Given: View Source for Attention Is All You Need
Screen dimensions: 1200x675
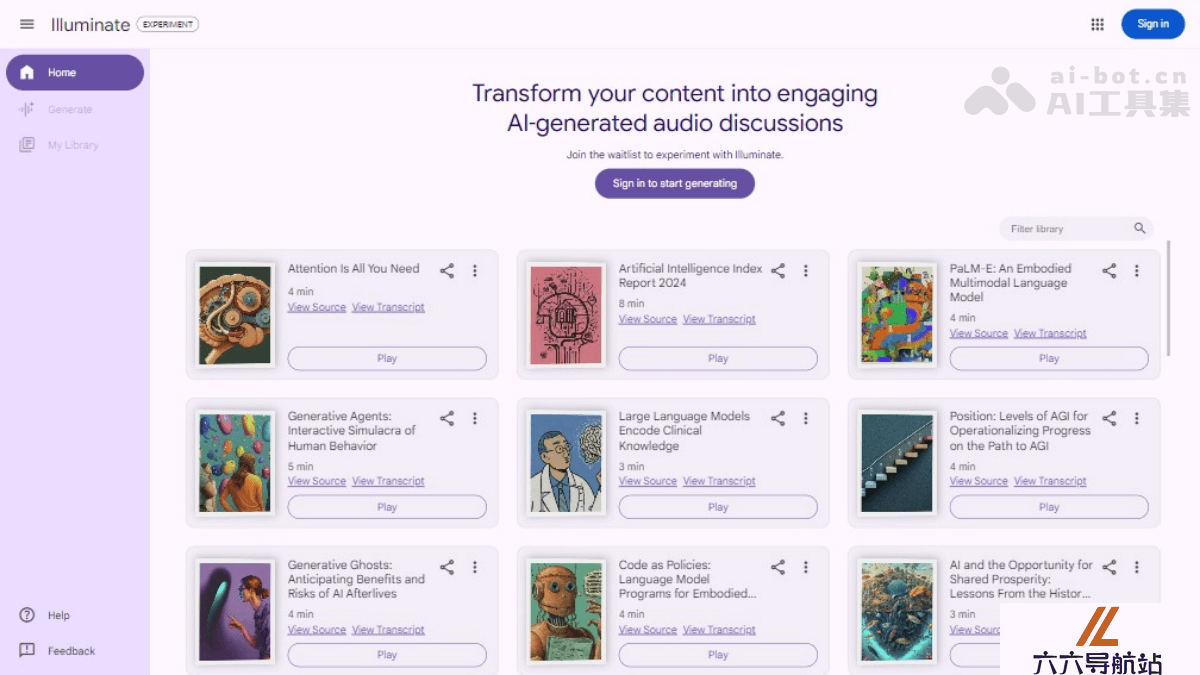Looking at the screenshot, I should click(317, 308).
